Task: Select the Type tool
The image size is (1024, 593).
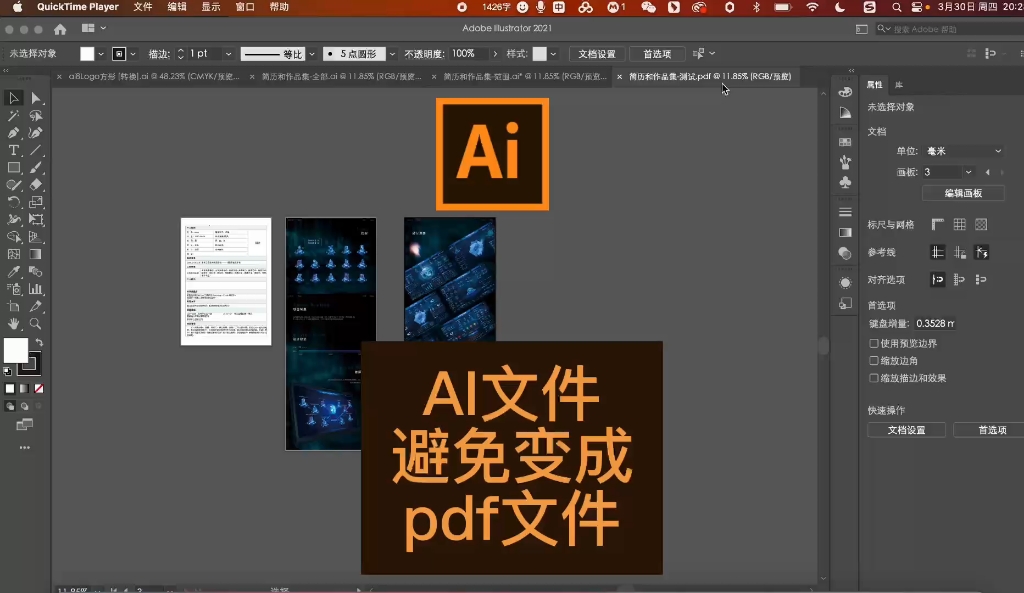Action: [x=14, y=150]
